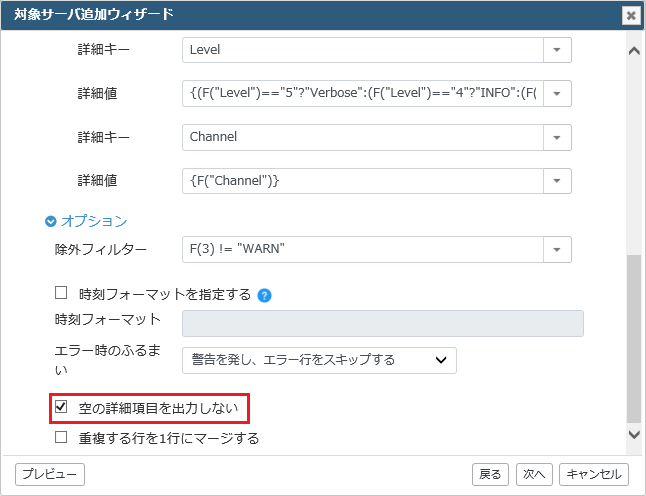The height and width of the screenshot is (496, 646).
Task: Click in the Verbose expression value field
Action: (363, 94)
